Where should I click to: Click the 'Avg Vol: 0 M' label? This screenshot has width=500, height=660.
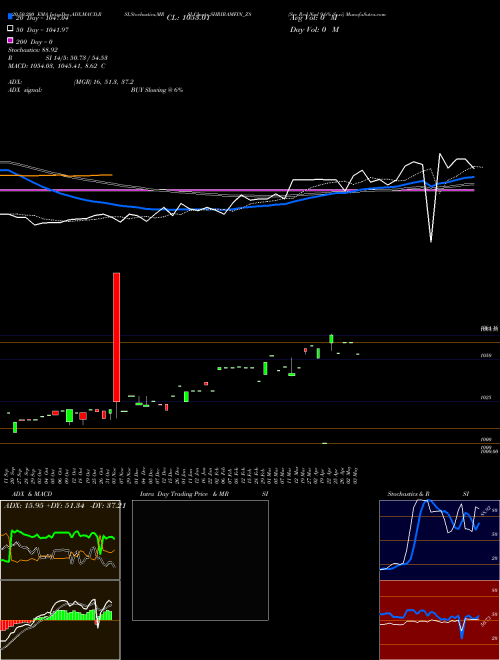[x=314, y=18]
